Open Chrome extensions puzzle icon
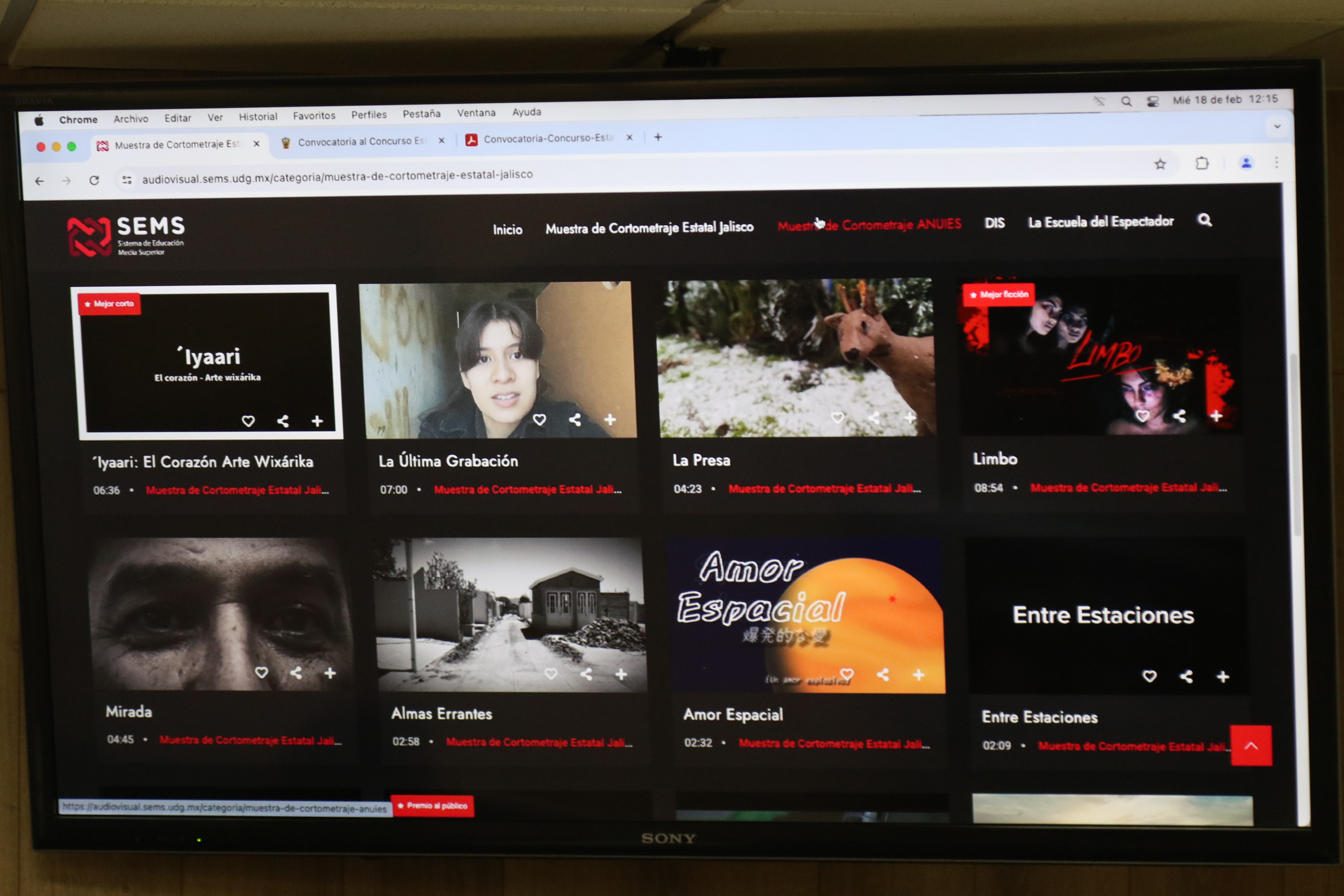Viewport: 1344px width, 896px height. [1202, 163]
